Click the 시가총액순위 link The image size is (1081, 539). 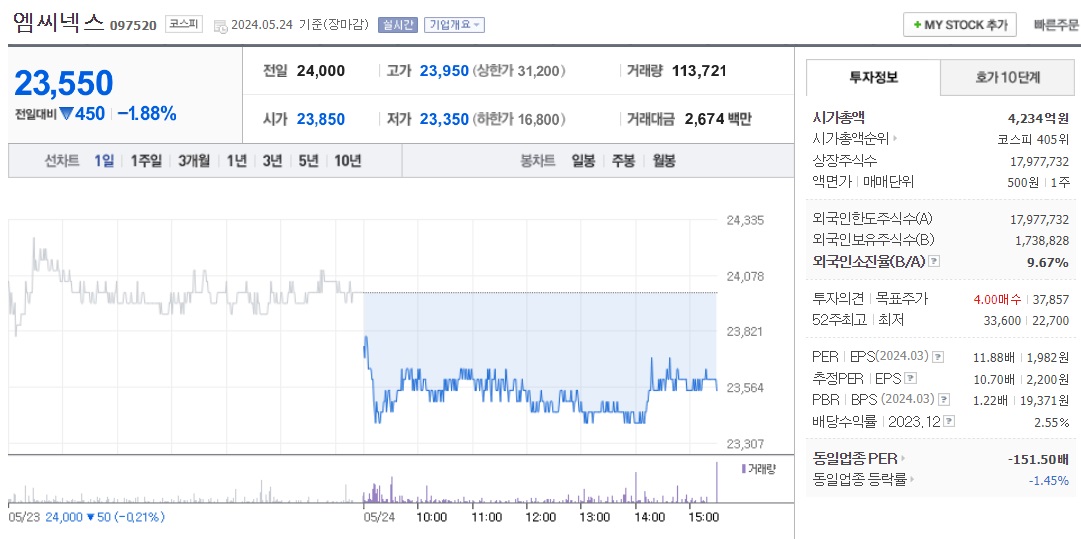click(x=851, y=139)
